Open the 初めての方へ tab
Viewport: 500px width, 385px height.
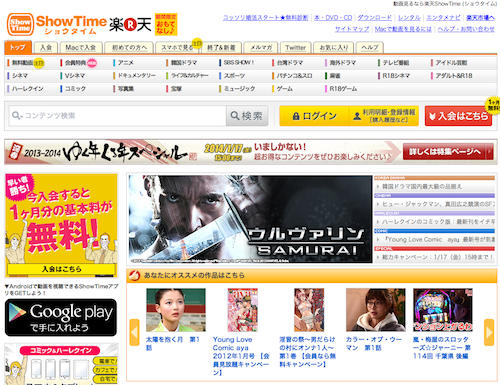tap(129, 48)
